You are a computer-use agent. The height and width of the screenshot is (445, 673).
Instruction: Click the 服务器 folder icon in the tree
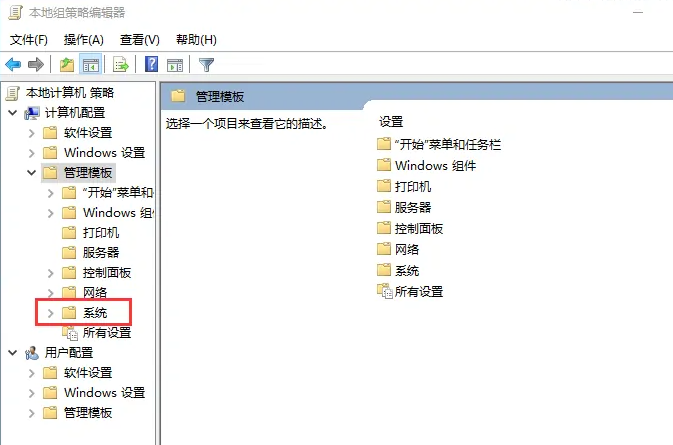click(69, 252)
